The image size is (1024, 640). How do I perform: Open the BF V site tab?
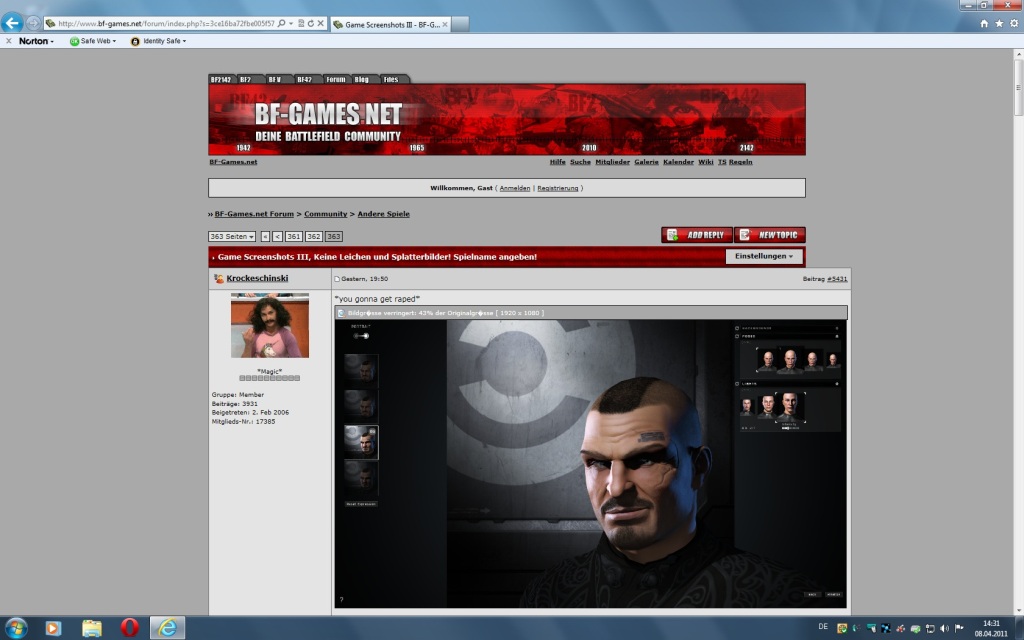pos(274,79)
